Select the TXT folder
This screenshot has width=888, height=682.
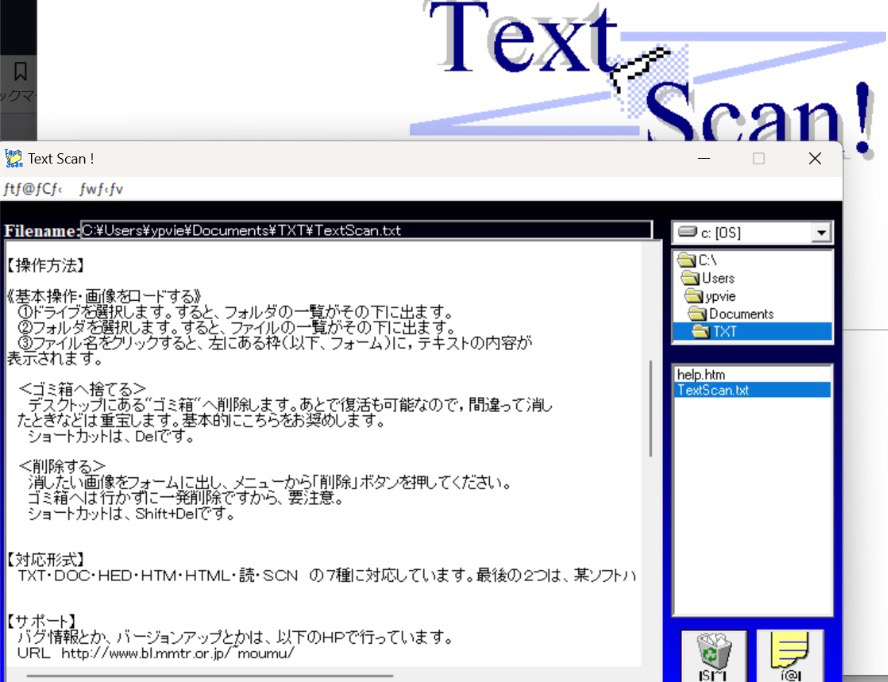point(752,331)
